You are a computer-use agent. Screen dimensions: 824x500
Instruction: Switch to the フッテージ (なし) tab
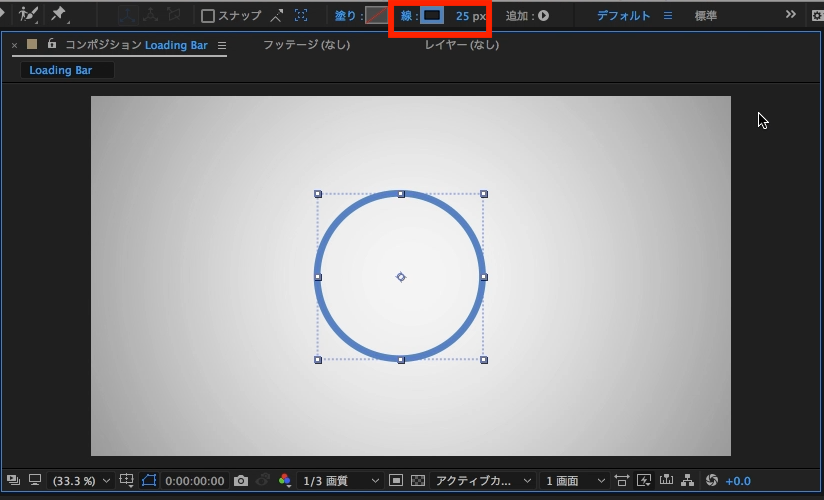[x=306, y=45]
